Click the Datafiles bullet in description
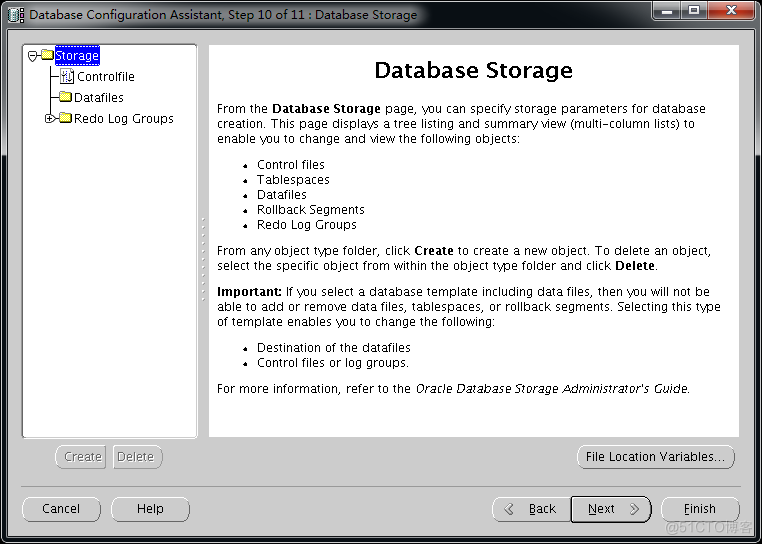Viewport: 762px width, 544px height. tap(282, 195)
